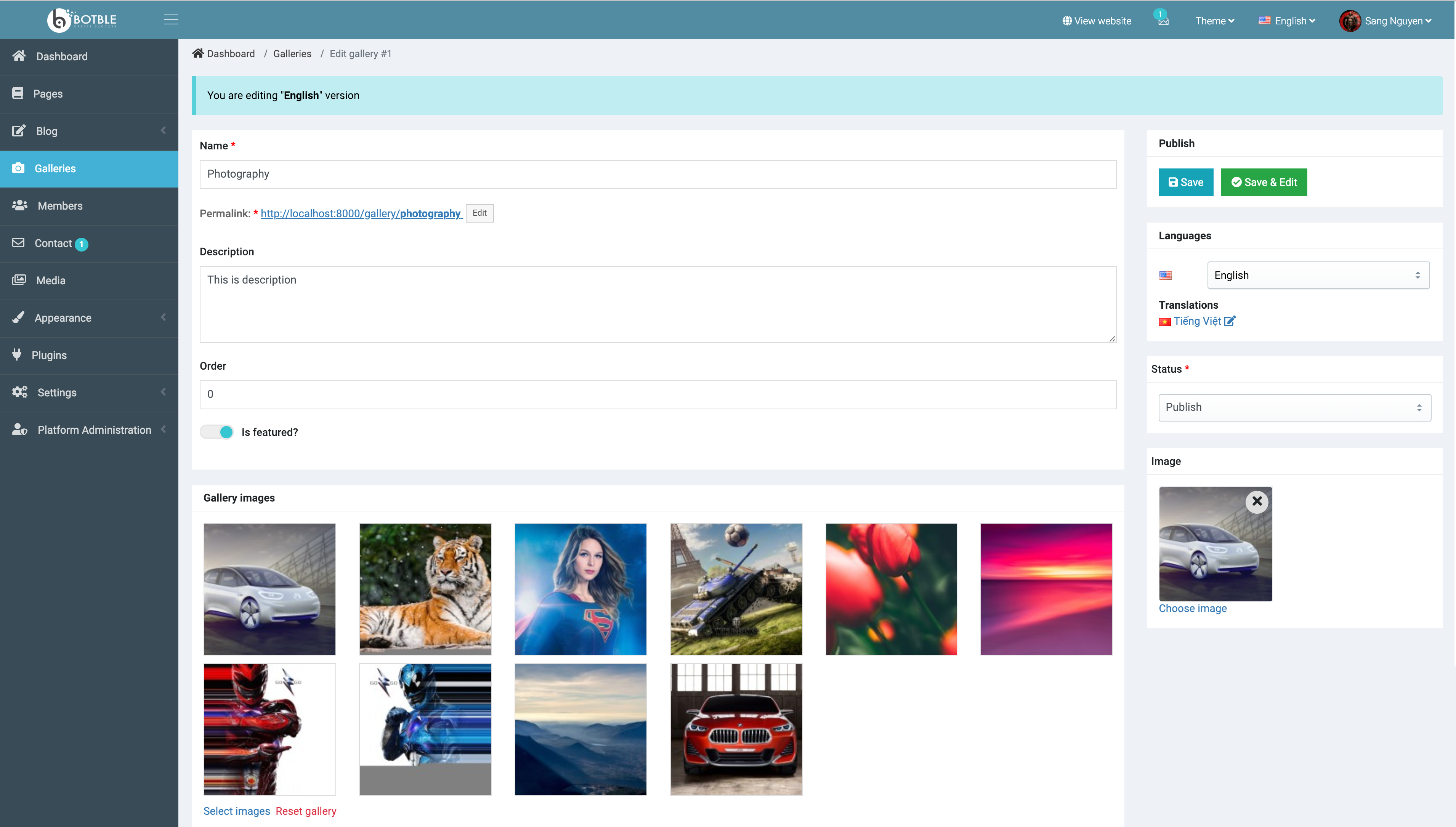Open the Members sidebar menu item
This screenshot has width=1456, height=827.
click(59, 206)
